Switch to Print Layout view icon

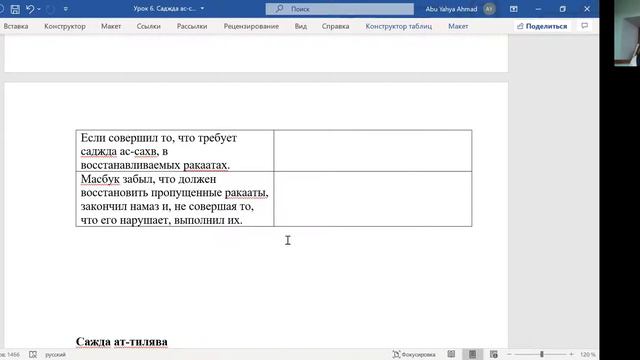coord(472,354)
